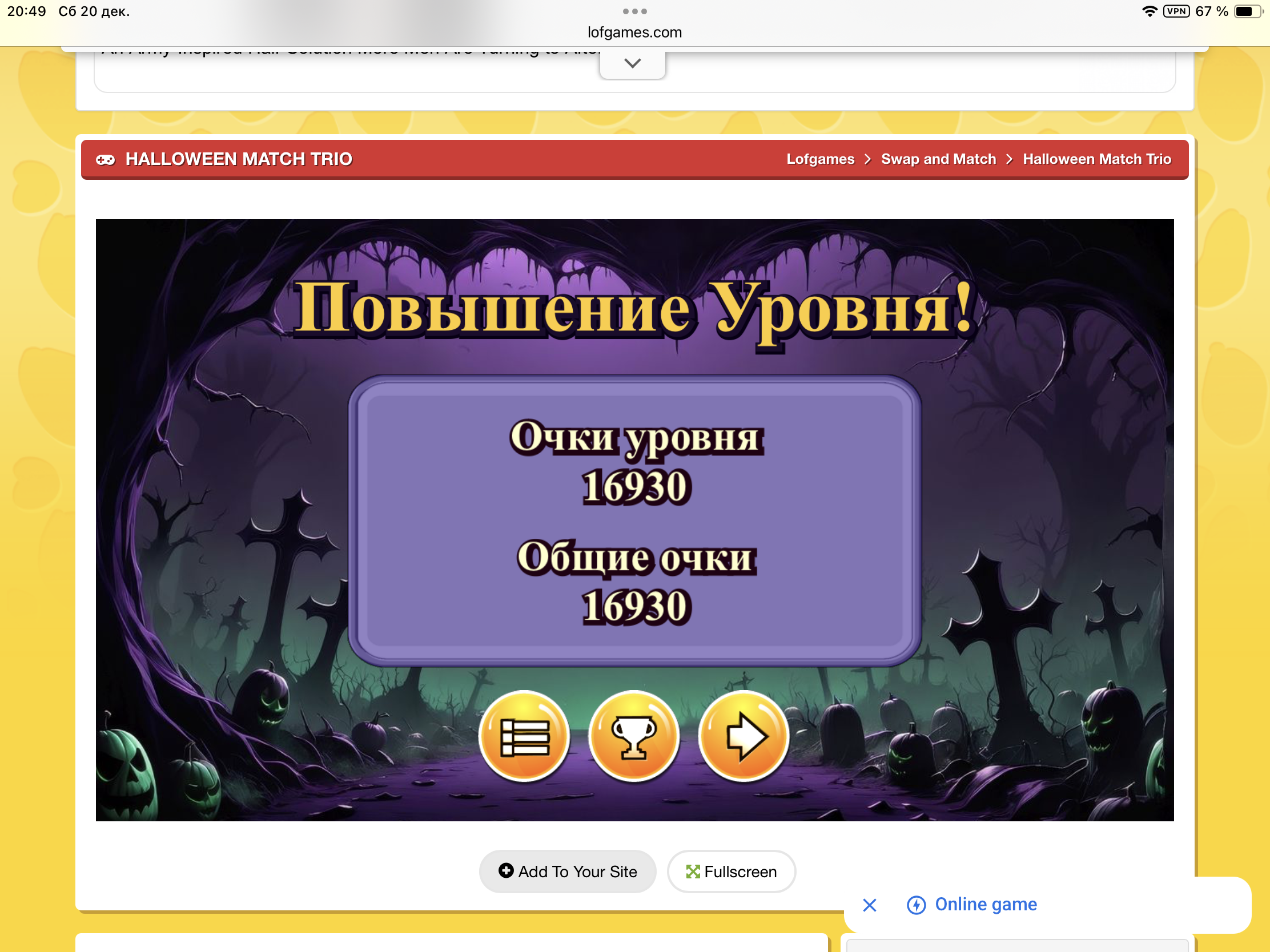The image size is (1270, 952).
Task: Expand the ad chevron dropdown
Action: (x=632, y=63)
